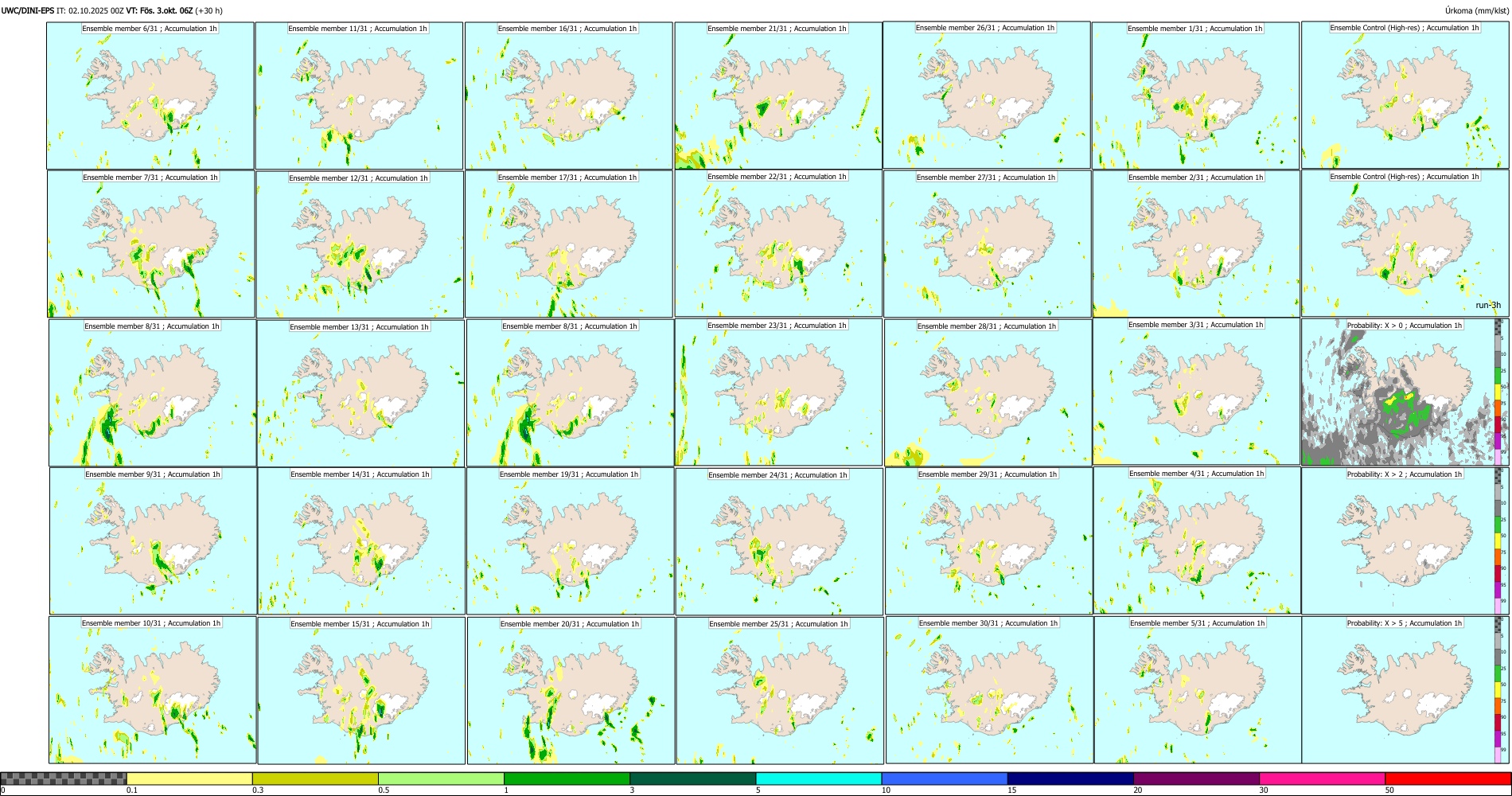Open the top Ensemble Control (High-res) map
This screenshot has height=796, width=1512.
click(1405, 95)
